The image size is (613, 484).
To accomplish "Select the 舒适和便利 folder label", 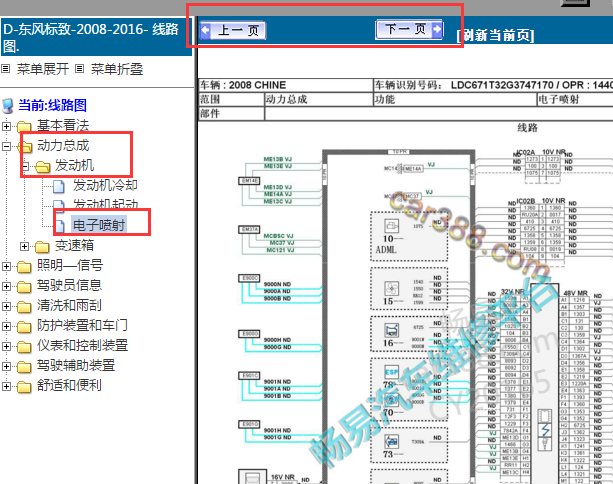I will (70, 385).
